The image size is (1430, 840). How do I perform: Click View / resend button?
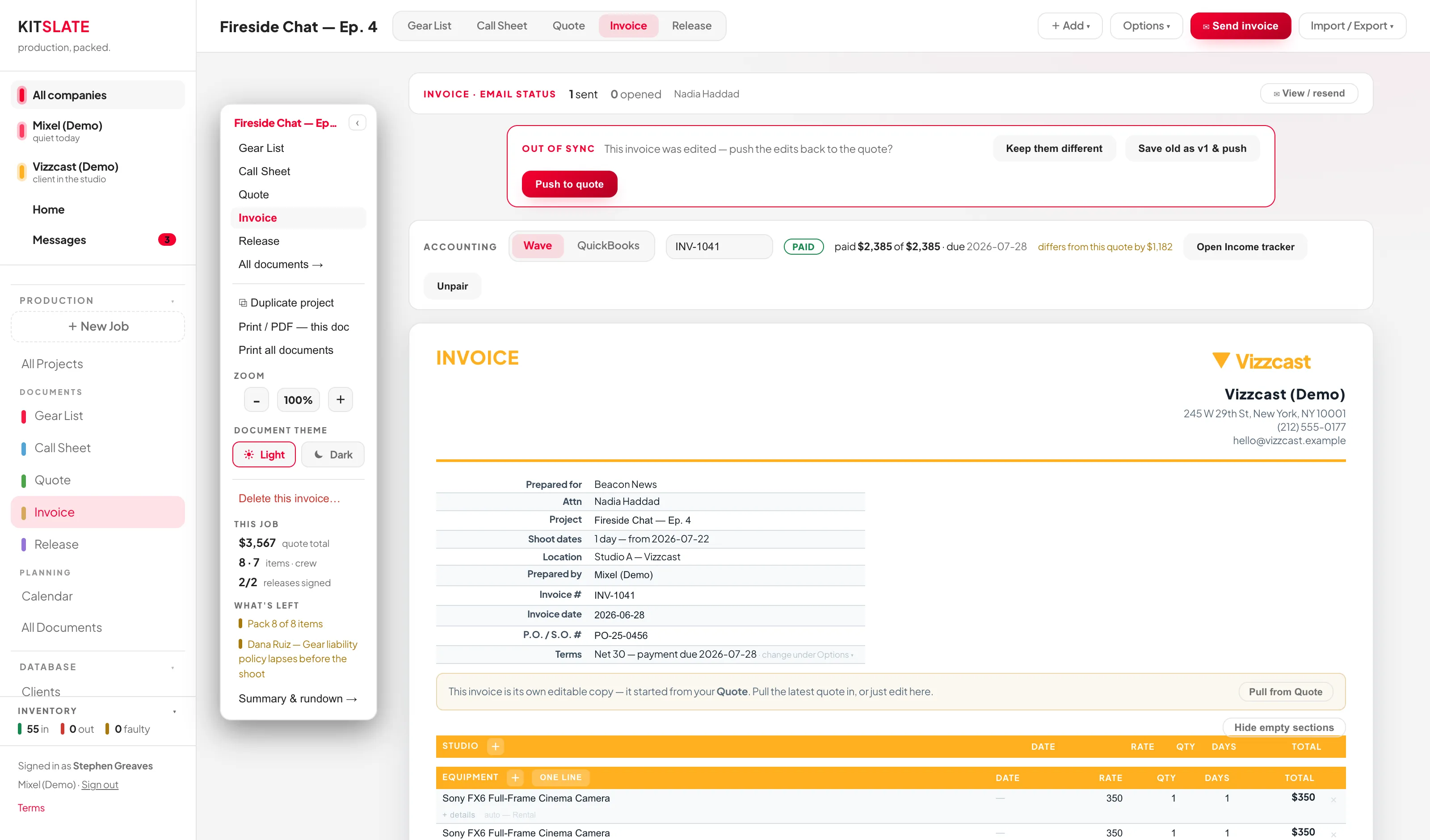click(1308, 93)
